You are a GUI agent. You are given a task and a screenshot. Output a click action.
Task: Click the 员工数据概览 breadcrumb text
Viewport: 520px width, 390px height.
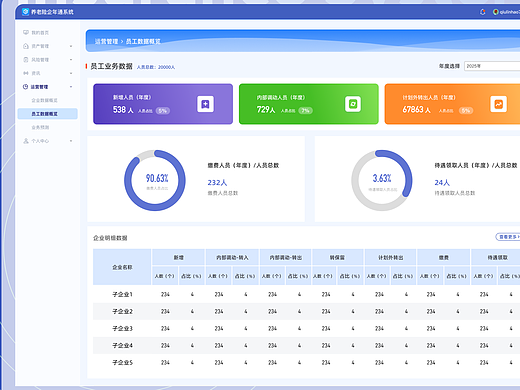coord(143,41)
